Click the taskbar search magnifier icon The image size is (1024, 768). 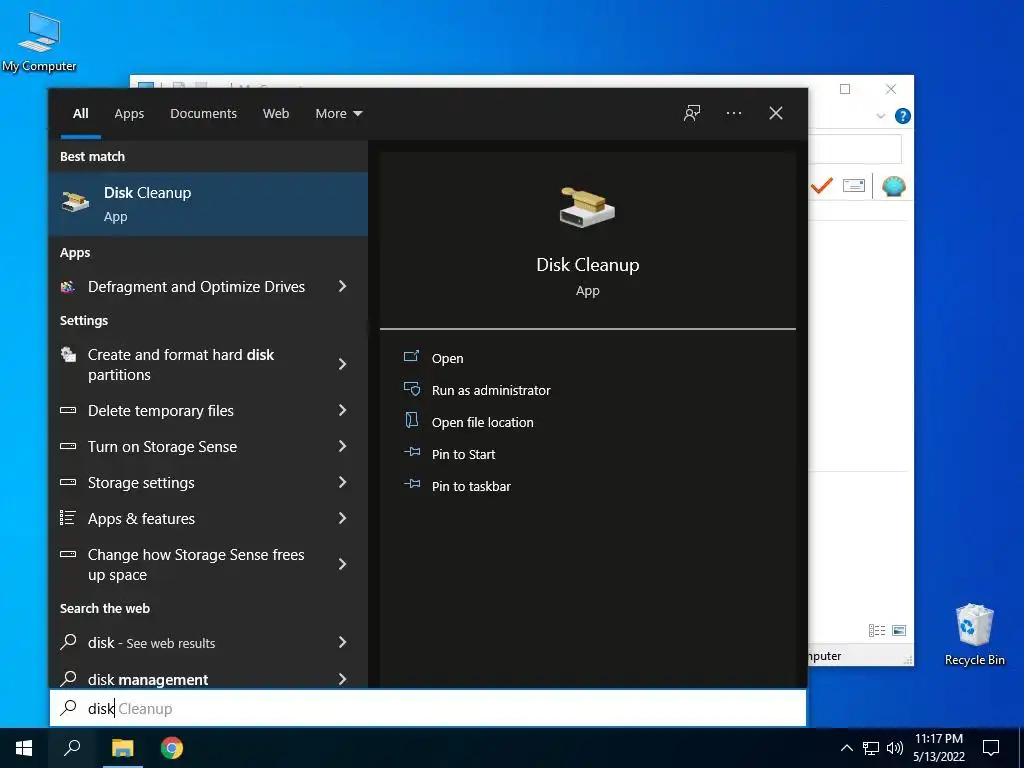pyautogui.click(x=72, y=748)
